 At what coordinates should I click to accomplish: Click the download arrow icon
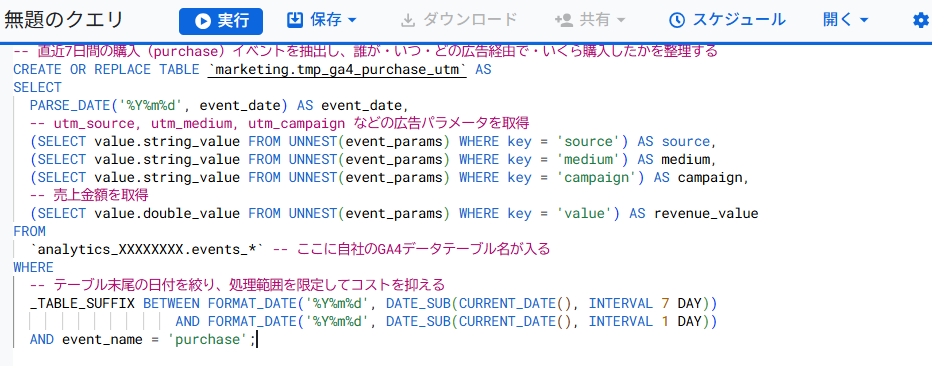(408, 21)
